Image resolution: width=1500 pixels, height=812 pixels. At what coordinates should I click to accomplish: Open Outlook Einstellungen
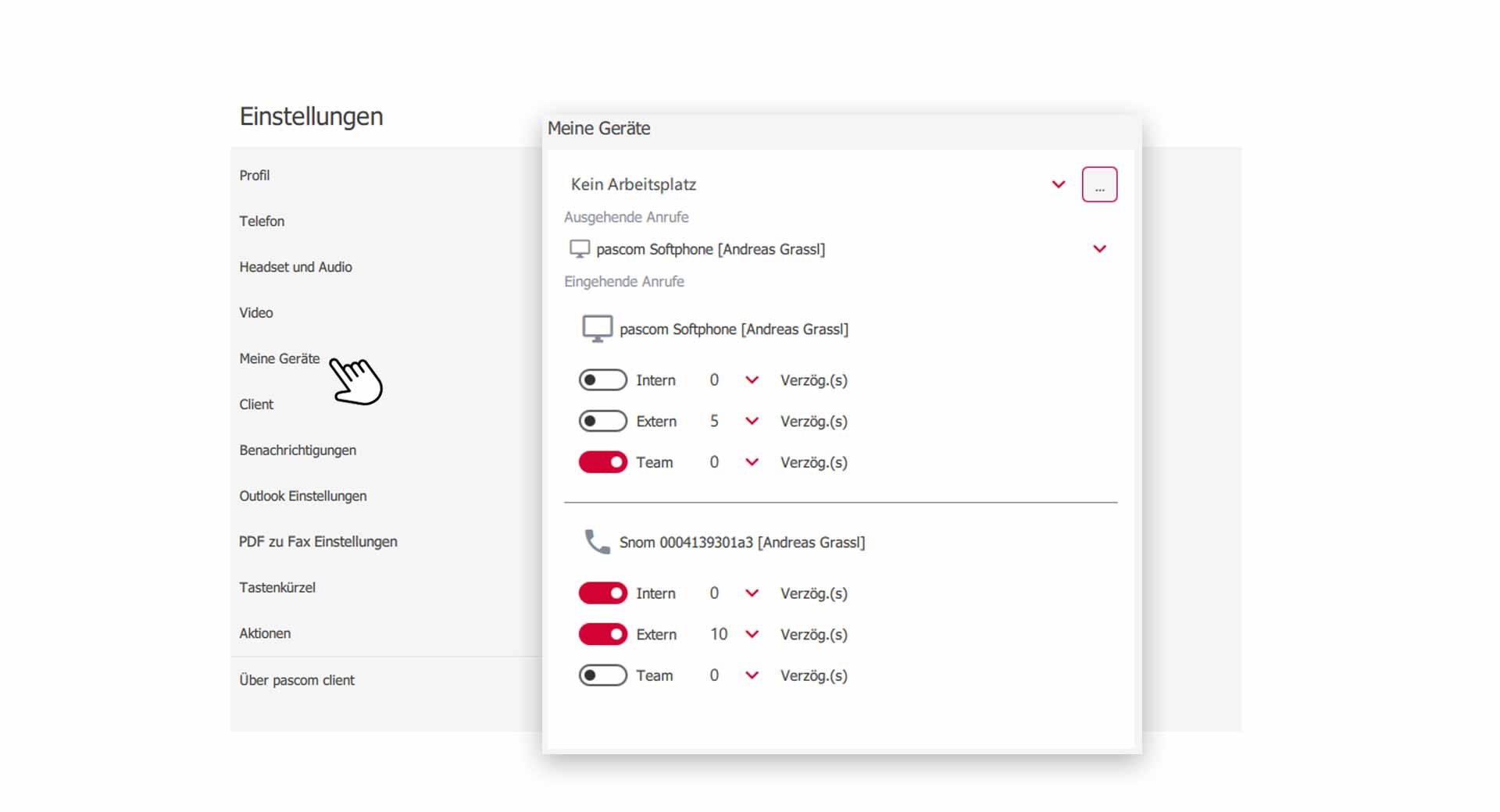coord(303,496)
